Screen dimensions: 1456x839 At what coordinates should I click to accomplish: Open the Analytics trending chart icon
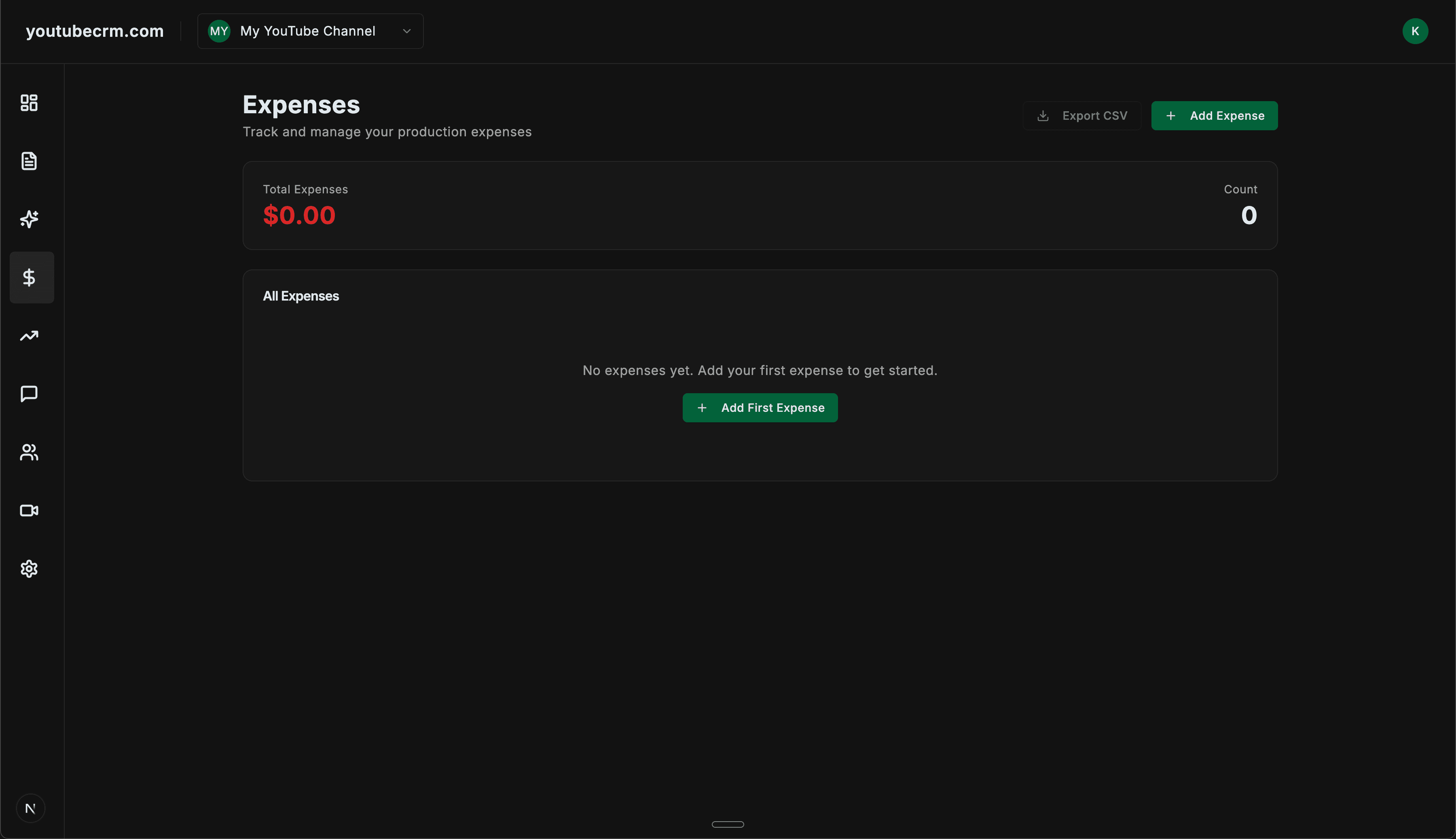tap(30, 336)
